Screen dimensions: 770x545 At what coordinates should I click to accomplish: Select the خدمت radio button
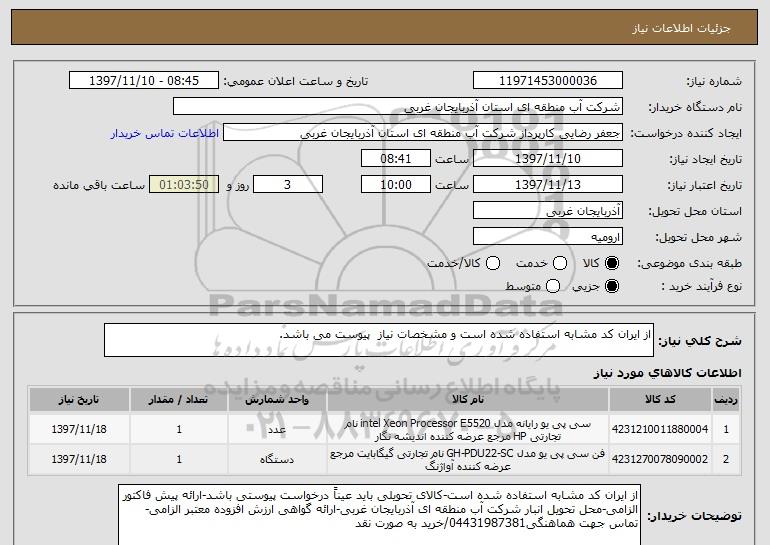560,264
